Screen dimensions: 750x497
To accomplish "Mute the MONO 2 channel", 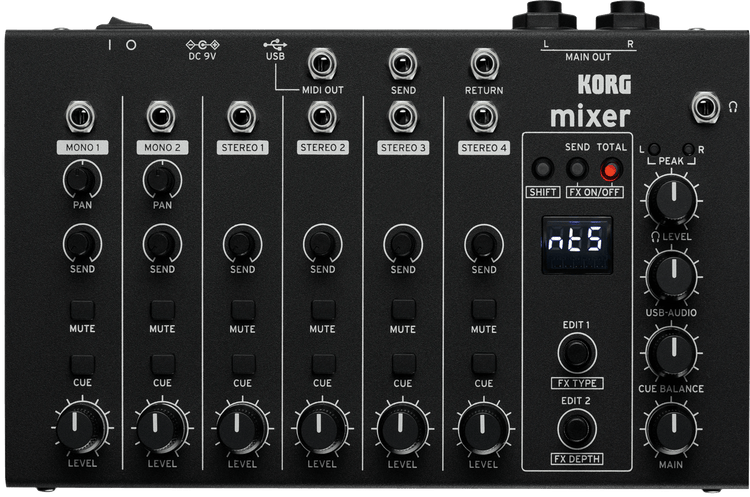I will 163,310.
